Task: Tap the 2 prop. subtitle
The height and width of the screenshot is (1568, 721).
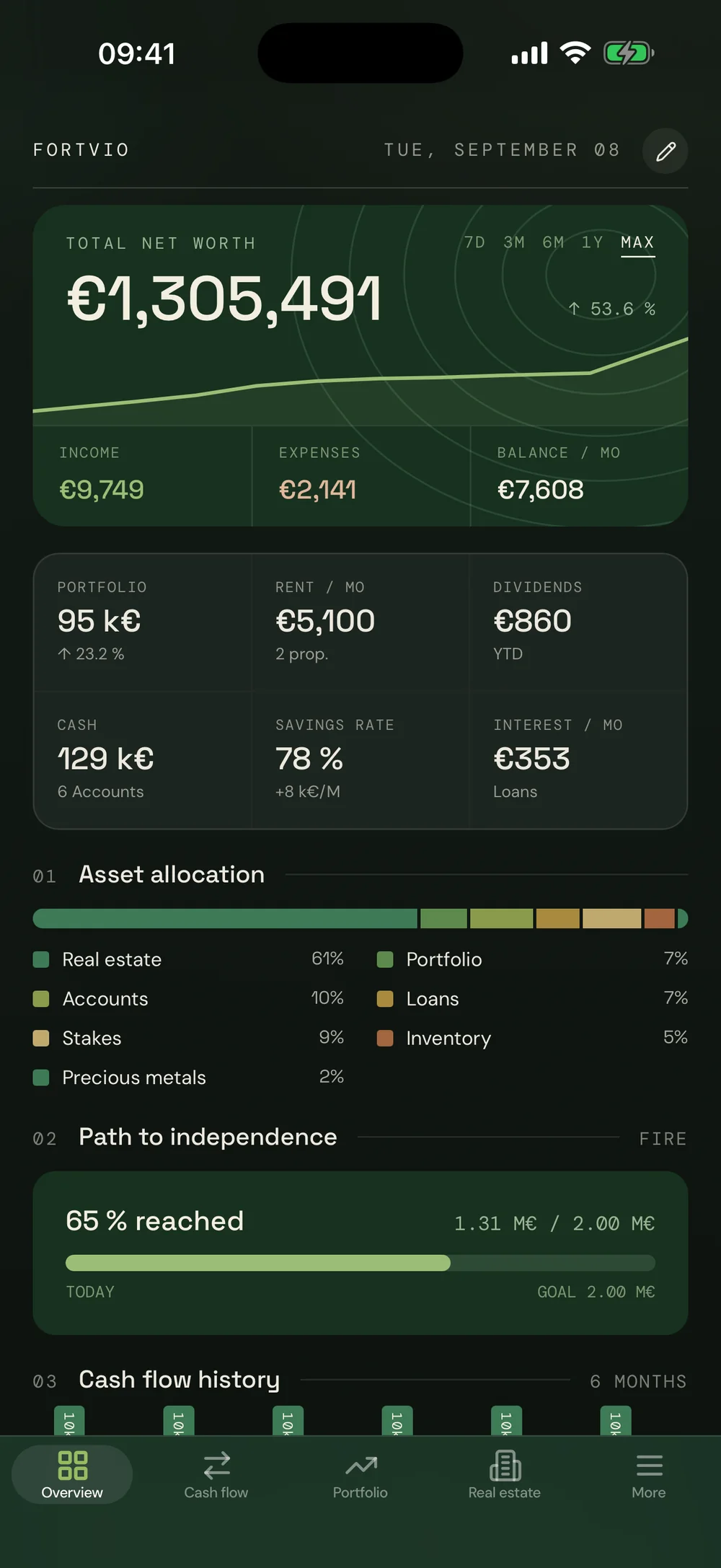Action: (301, 654)
